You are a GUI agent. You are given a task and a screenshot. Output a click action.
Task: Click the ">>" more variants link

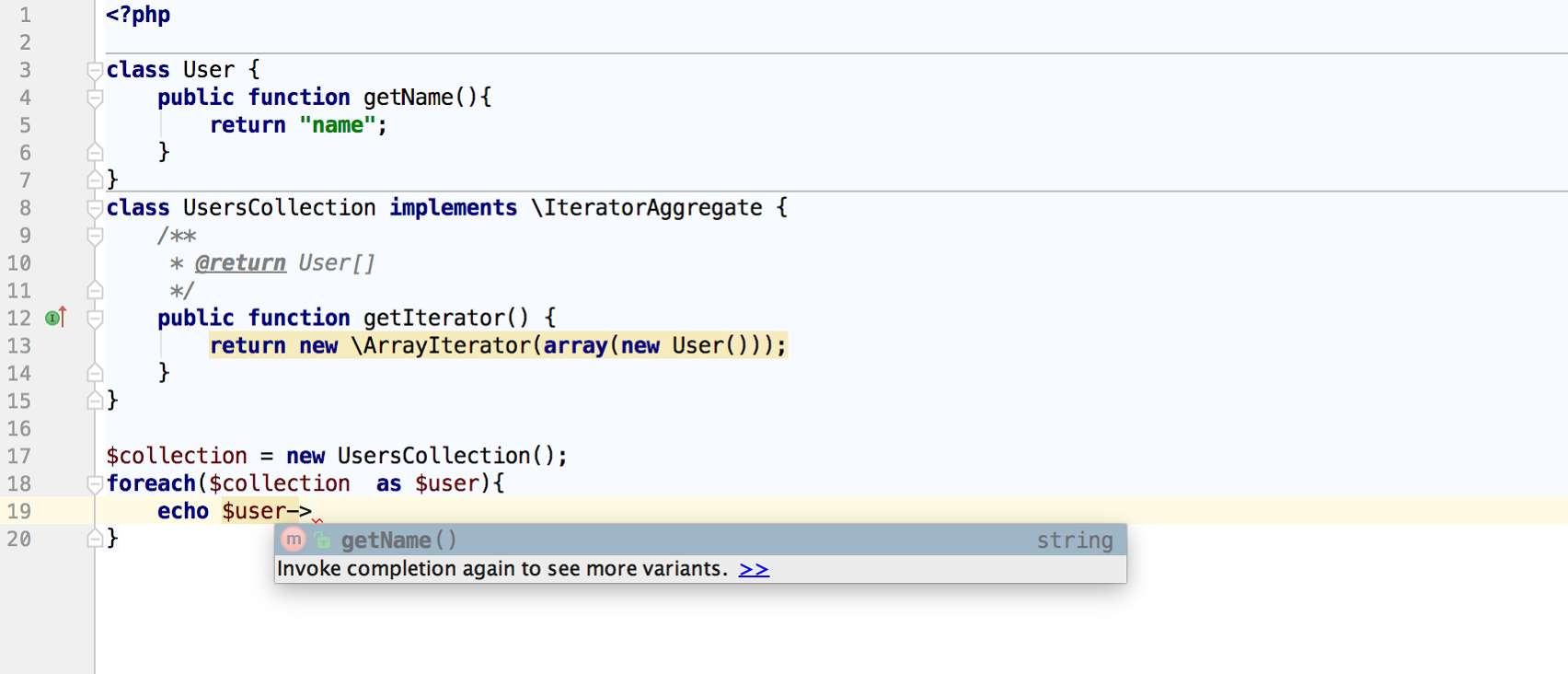(x=754, y=569)
